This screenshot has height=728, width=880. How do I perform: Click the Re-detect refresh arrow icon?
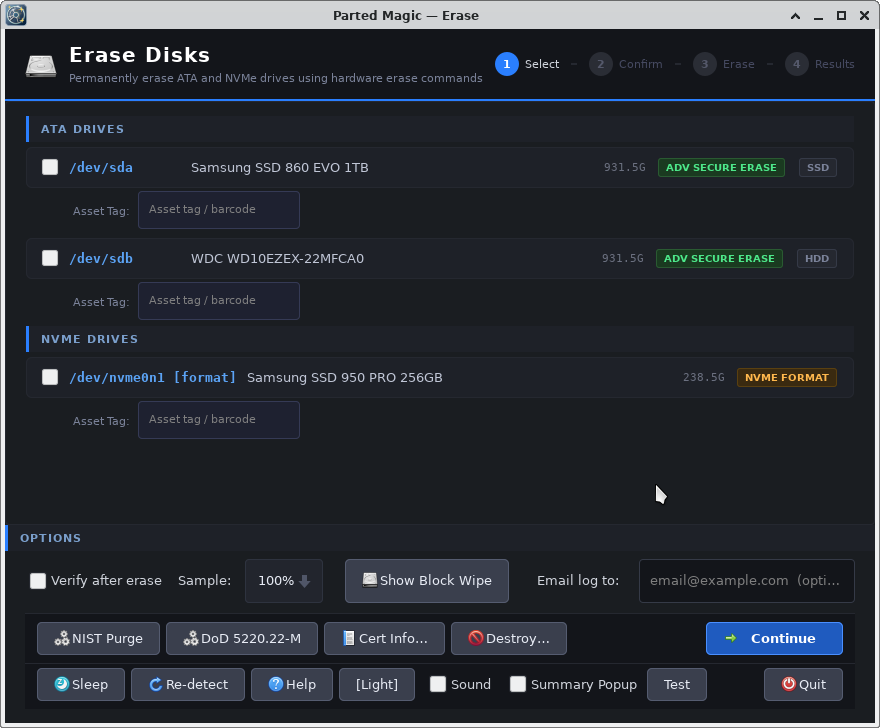(x=155, y=684)
